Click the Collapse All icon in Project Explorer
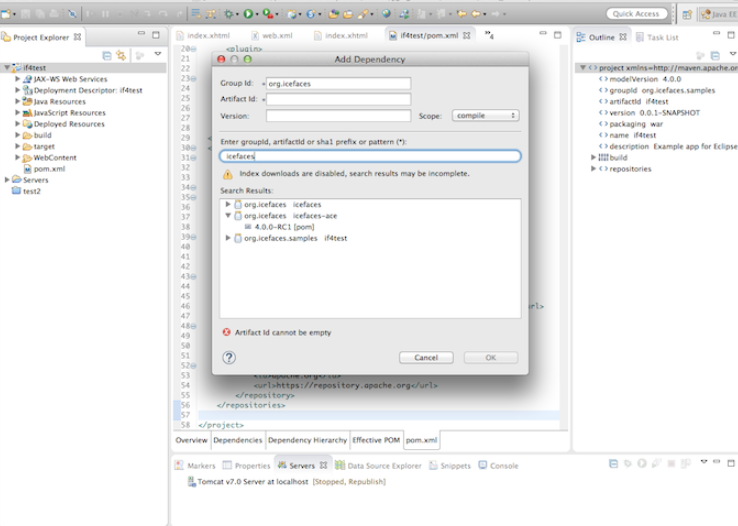Screen dimensions: 738x526 (x=107, y=55)
